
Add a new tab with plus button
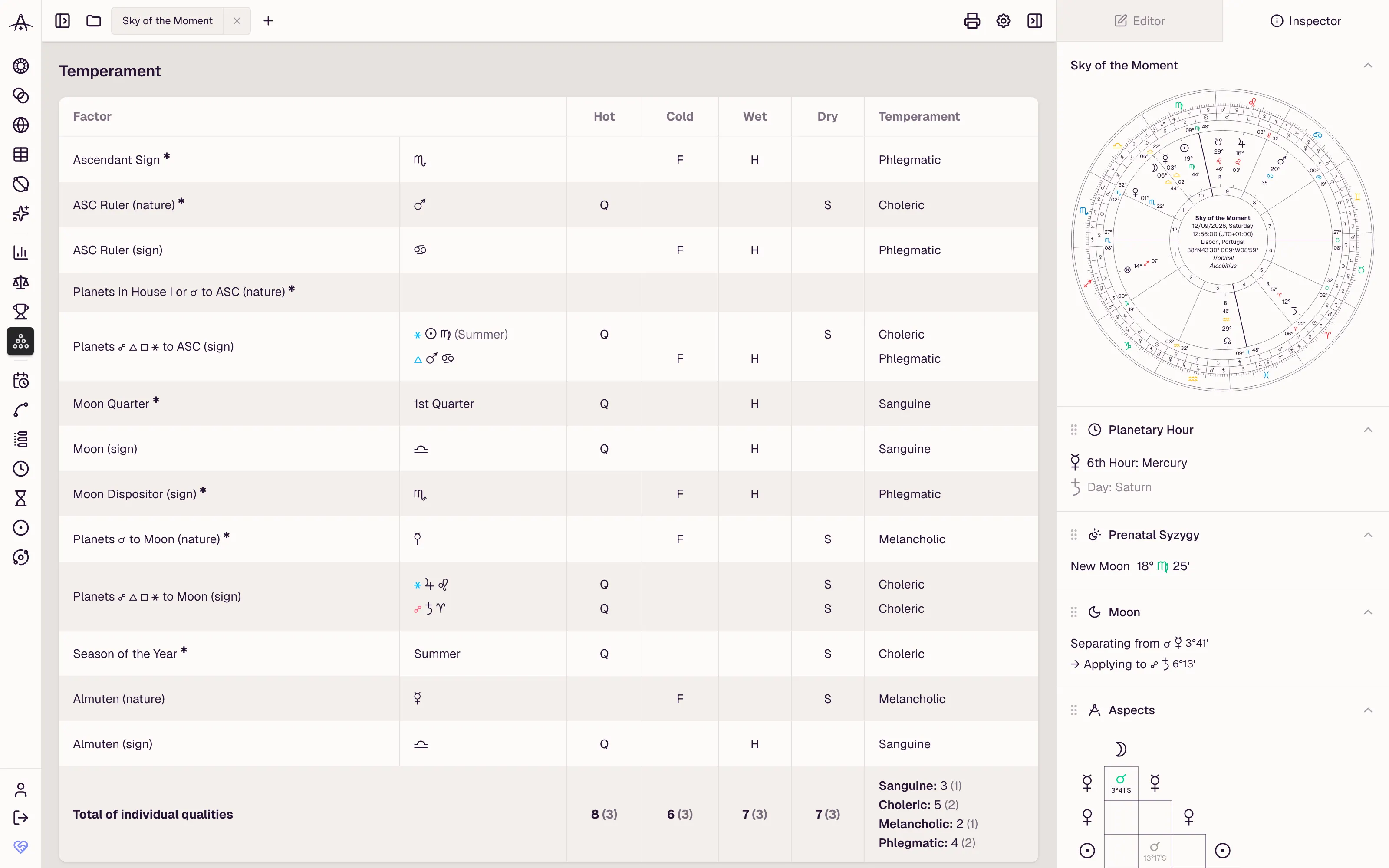[x=268, y=21]
